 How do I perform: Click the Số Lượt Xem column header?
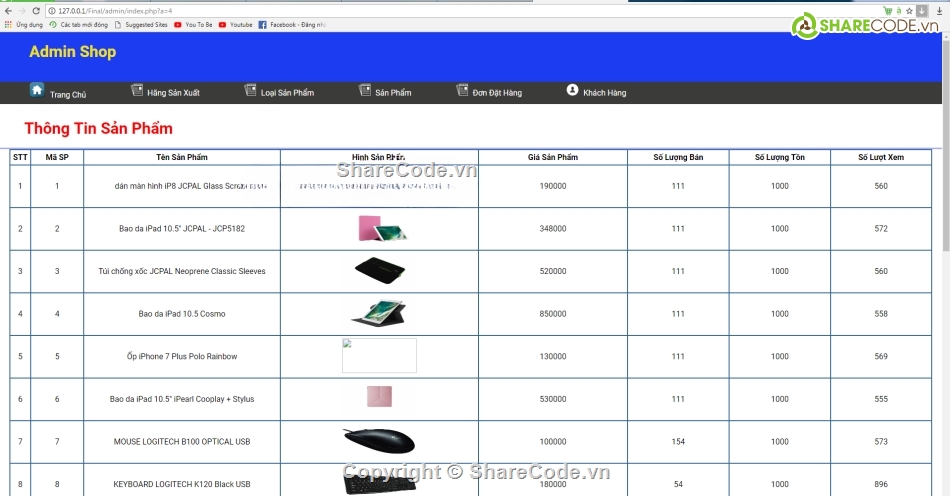point(881,157)
